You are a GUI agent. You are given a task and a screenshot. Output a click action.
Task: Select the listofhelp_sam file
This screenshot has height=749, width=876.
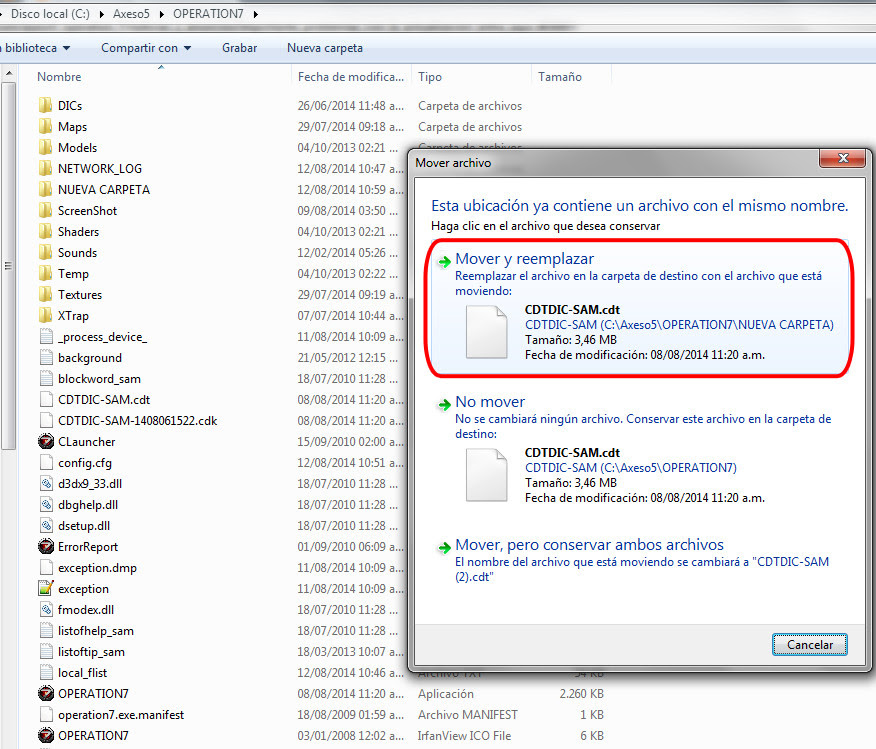coord(96,631)
